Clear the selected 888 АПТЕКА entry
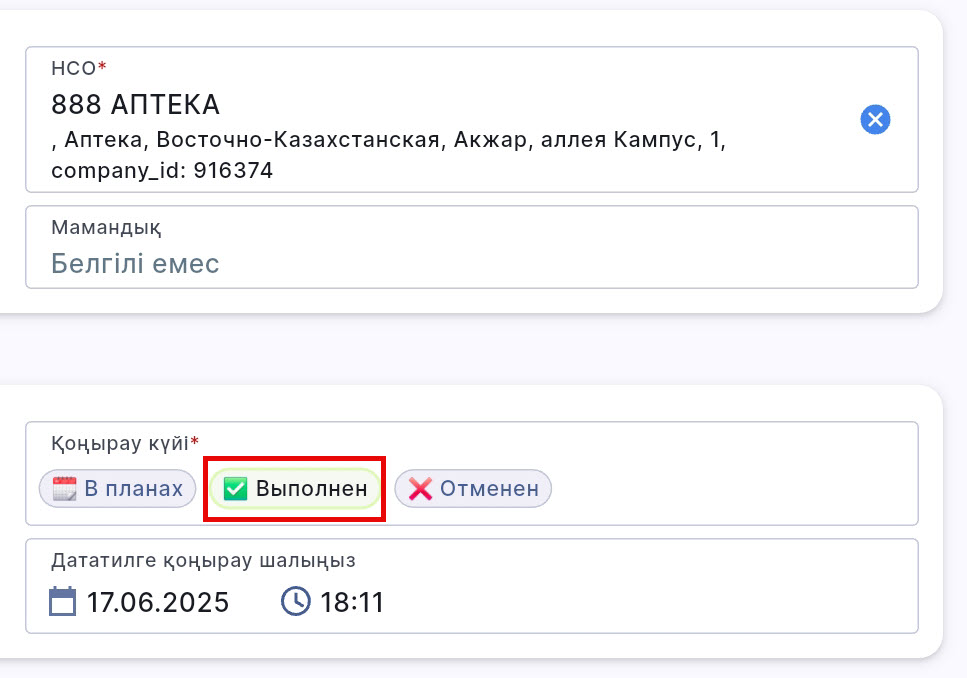The width and height of the screenshot is (967, 678). pos(875,120)
